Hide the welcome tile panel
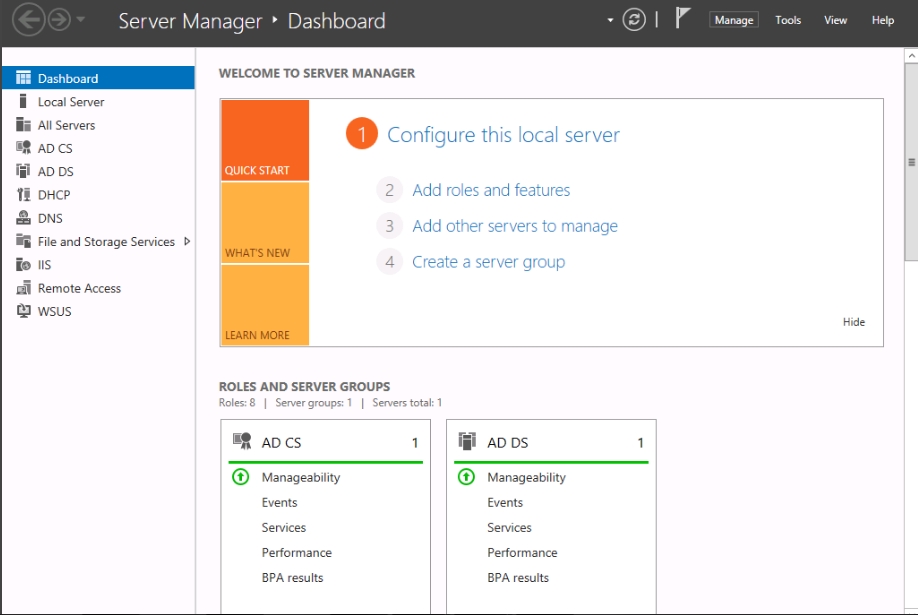918x615 pixels. click(x=853, y=322)
